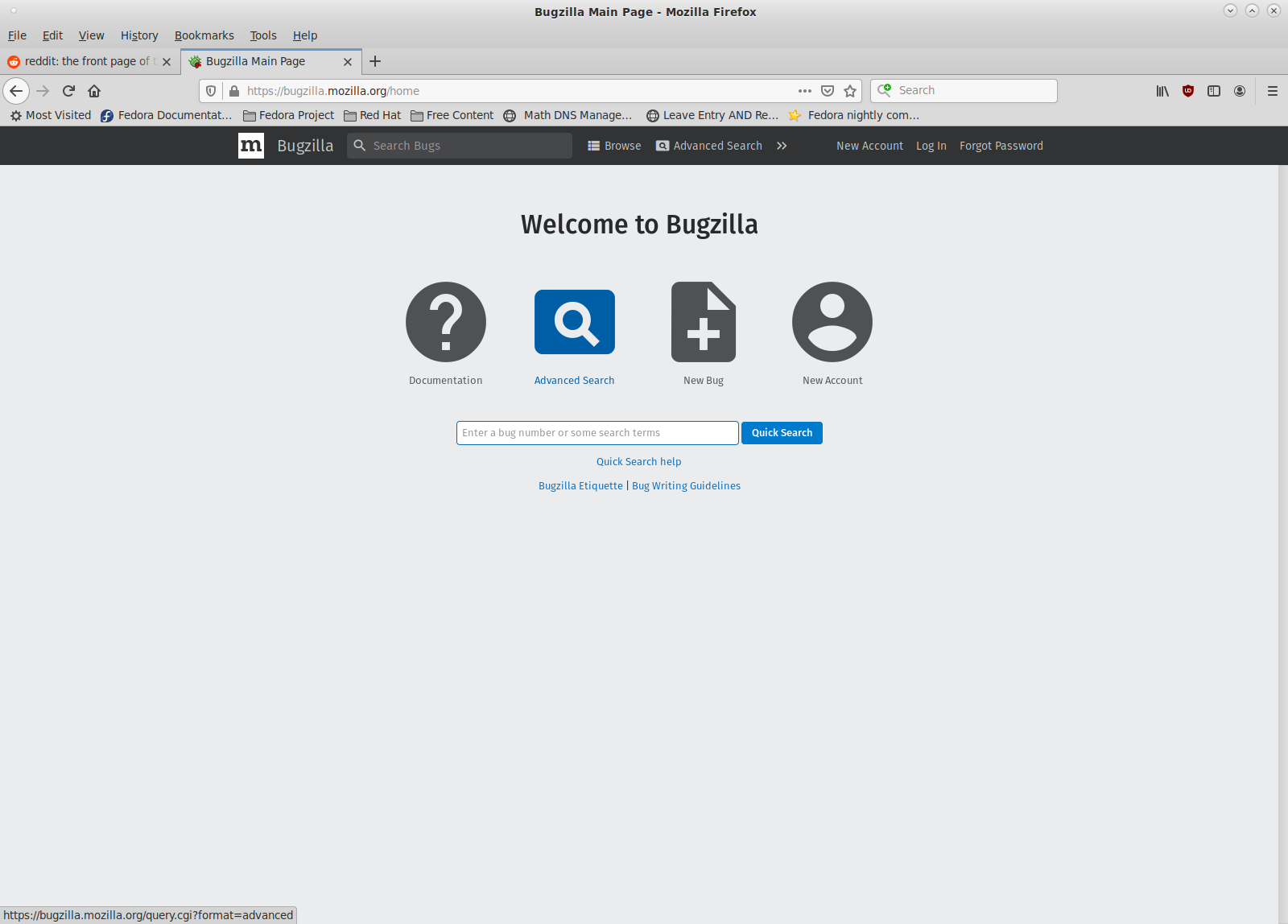Click Forgot Password header link
The width and height of the screenshot is (1288, 924).
tap(1001, 146)
